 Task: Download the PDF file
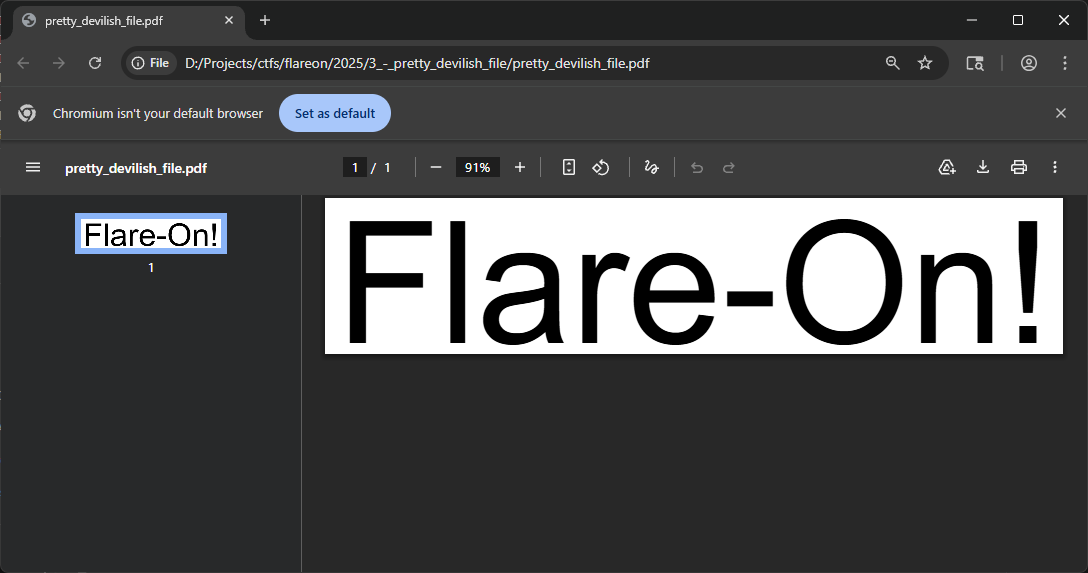(983, 168)
